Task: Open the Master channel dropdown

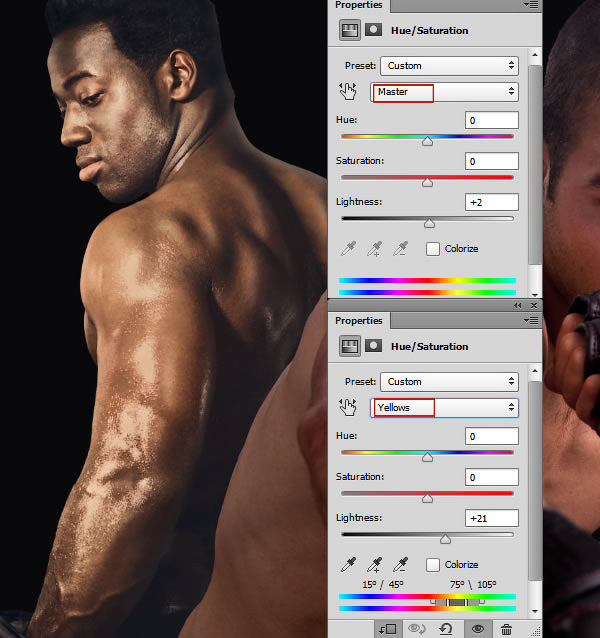Action: click(x=444, y=92)
